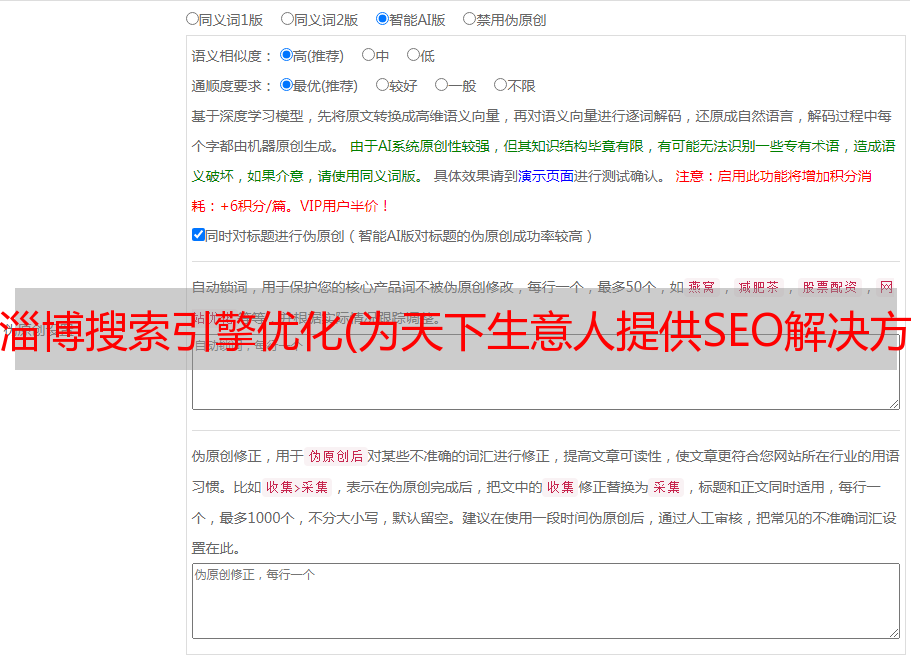Select the 同义词1版 radio option

[x=192, y=19]
